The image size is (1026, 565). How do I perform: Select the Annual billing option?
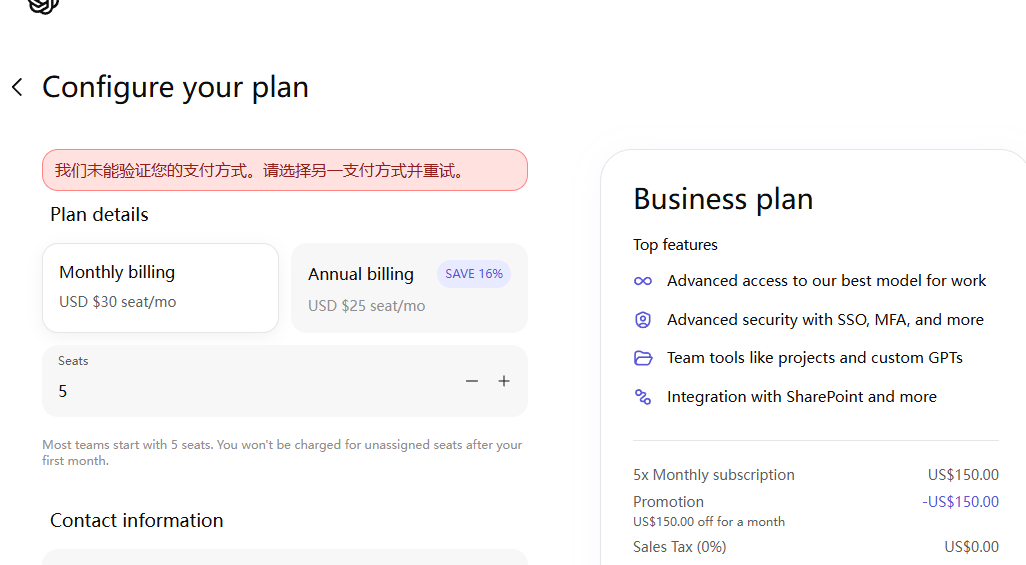click(410, 288)
